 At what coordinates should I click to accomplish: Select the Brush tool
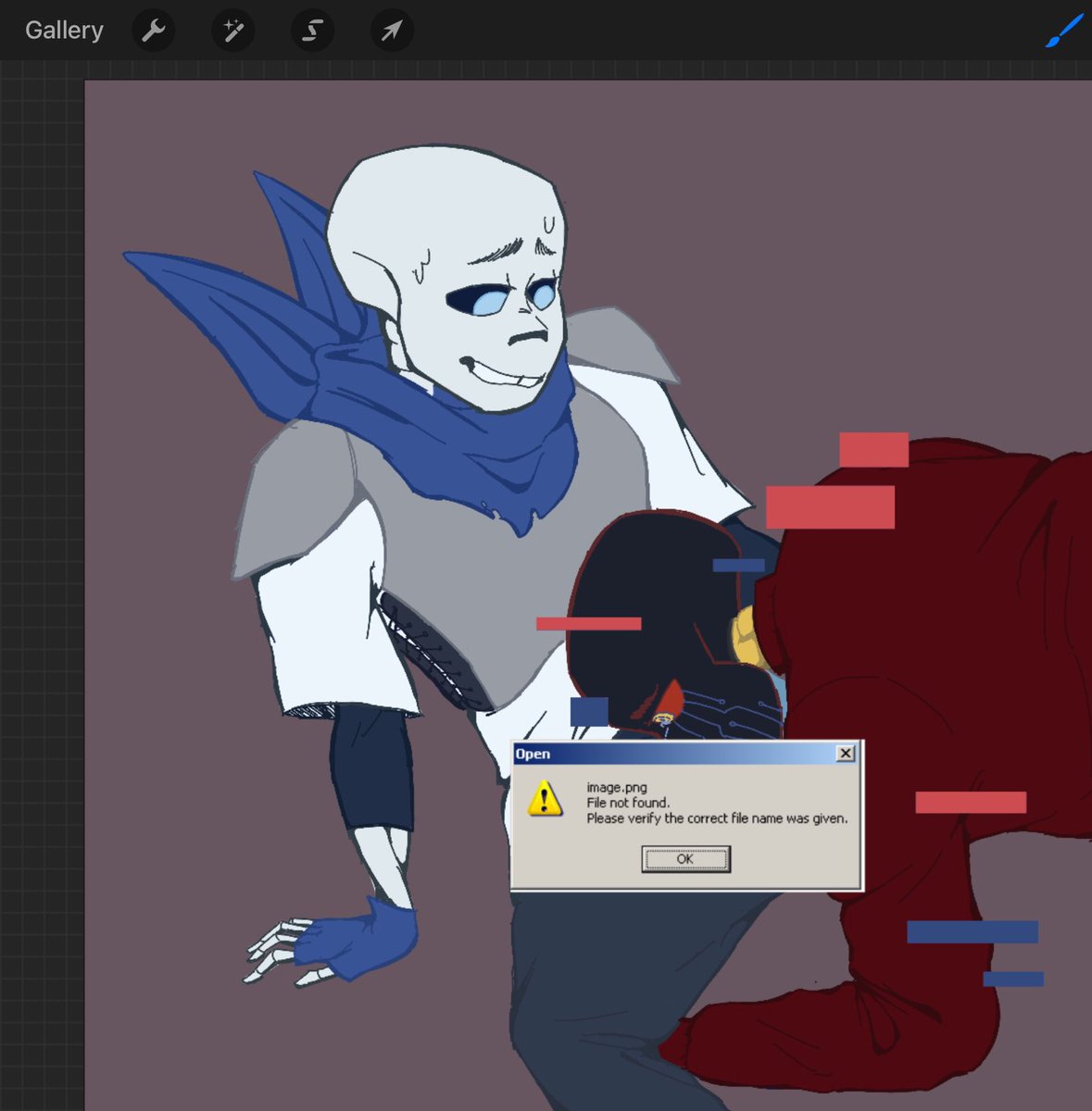coord(1064,31)
